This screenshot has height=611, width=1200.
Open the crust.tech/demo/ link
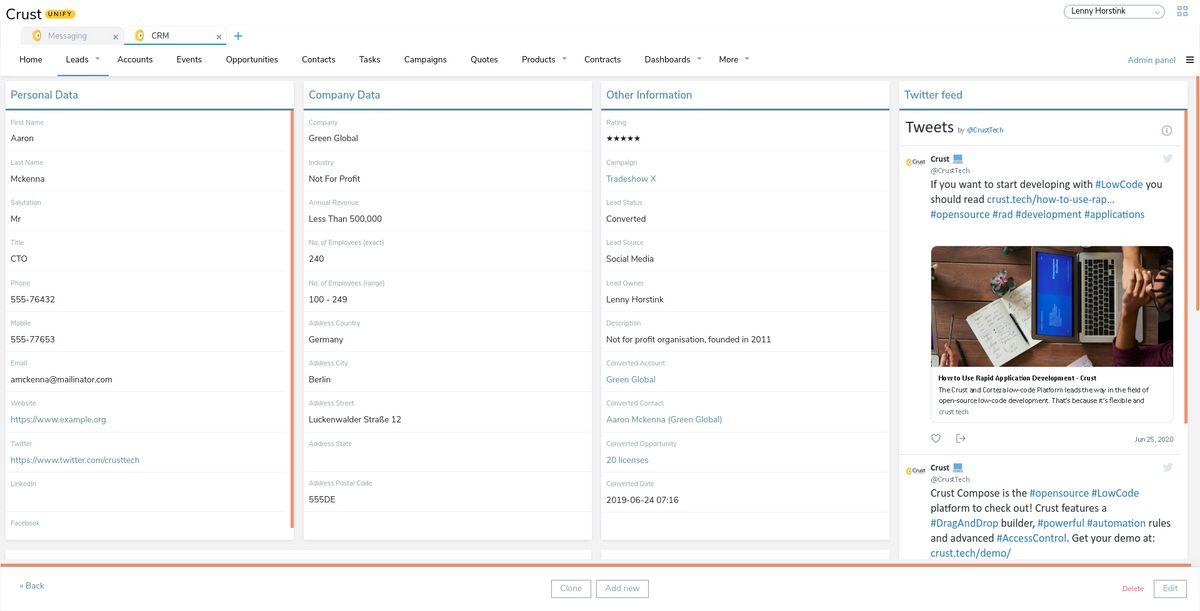coord(971,553)
